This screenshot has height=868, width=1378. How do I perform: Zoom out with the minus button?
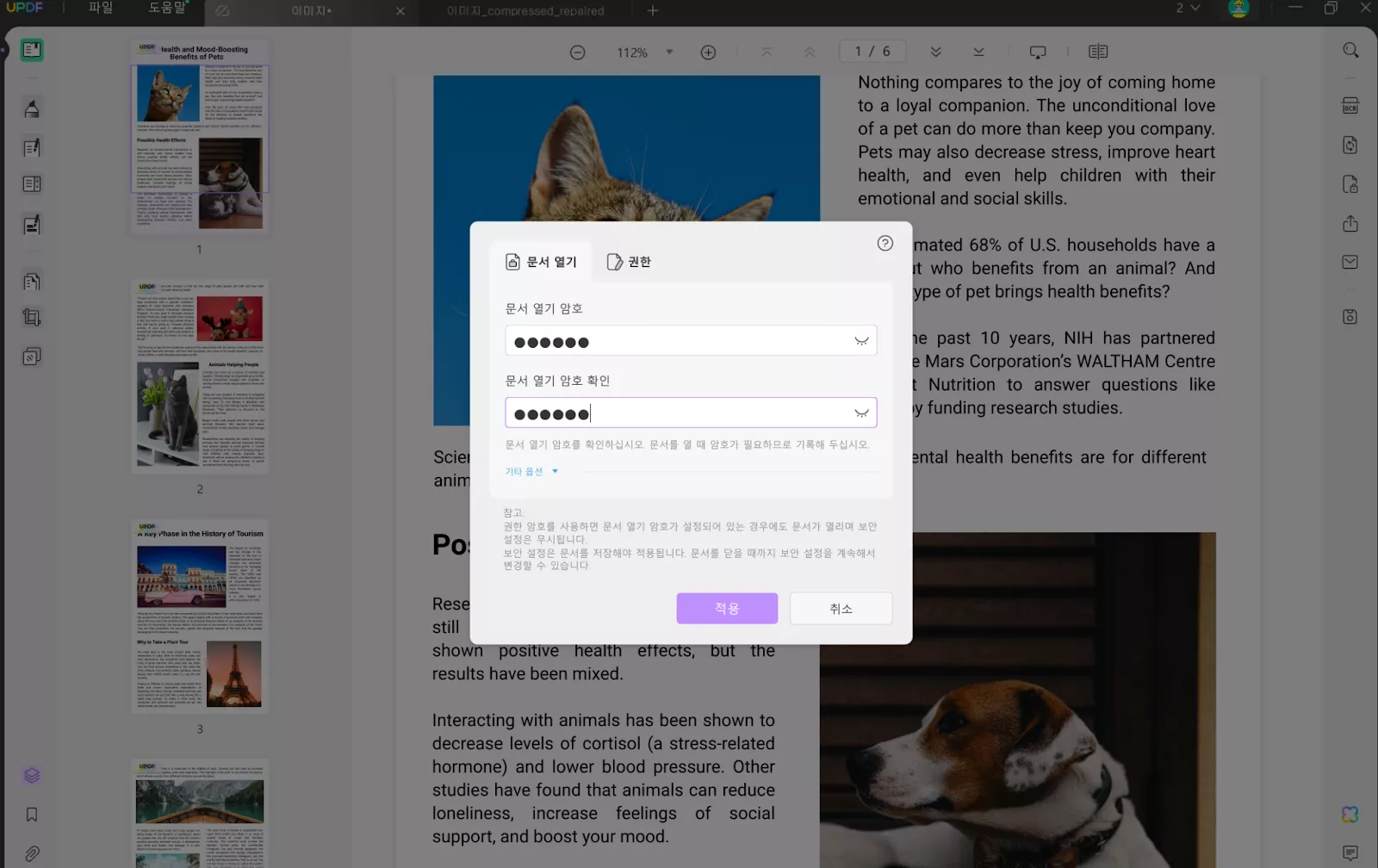pos(578,53)
